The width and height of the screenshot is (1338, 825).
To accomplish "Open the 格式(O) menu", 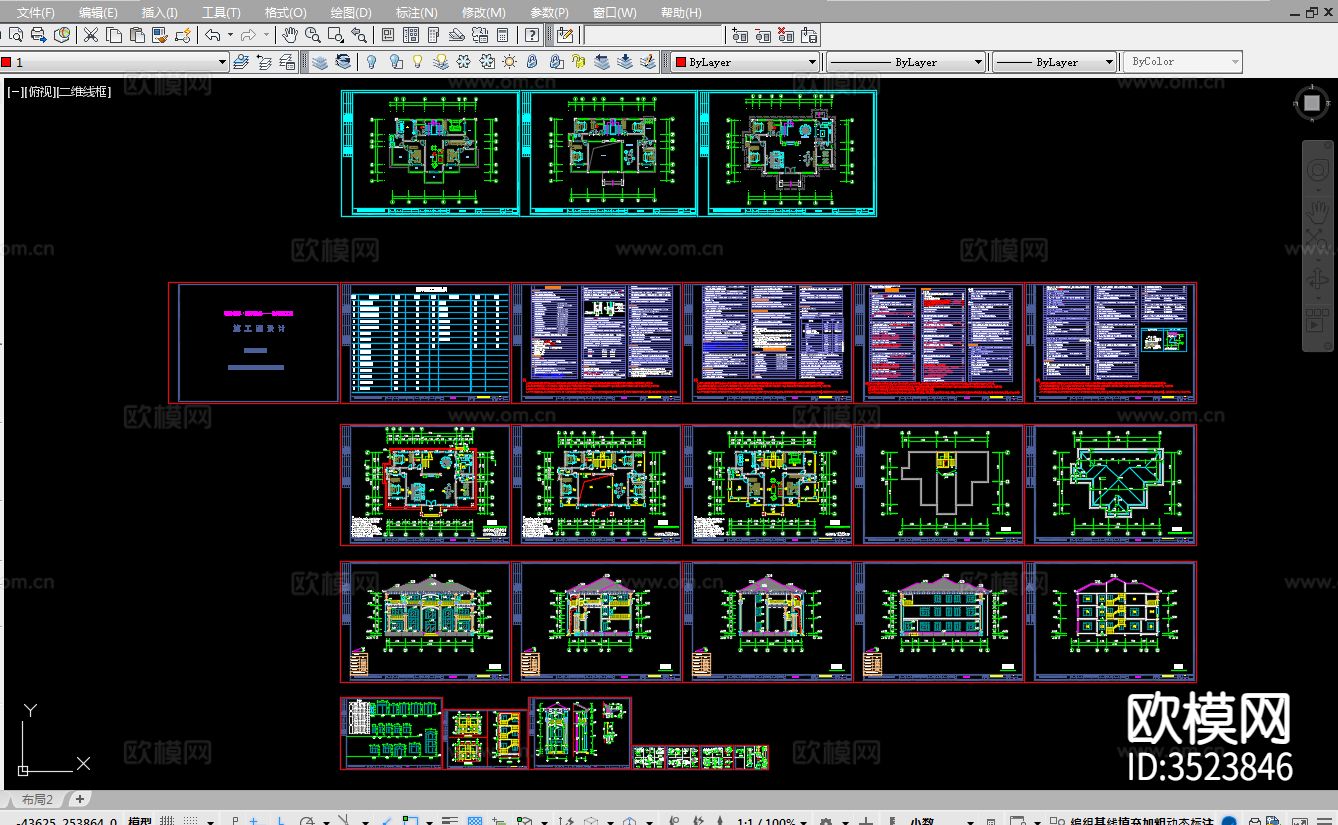I will [x=286, y=12].
